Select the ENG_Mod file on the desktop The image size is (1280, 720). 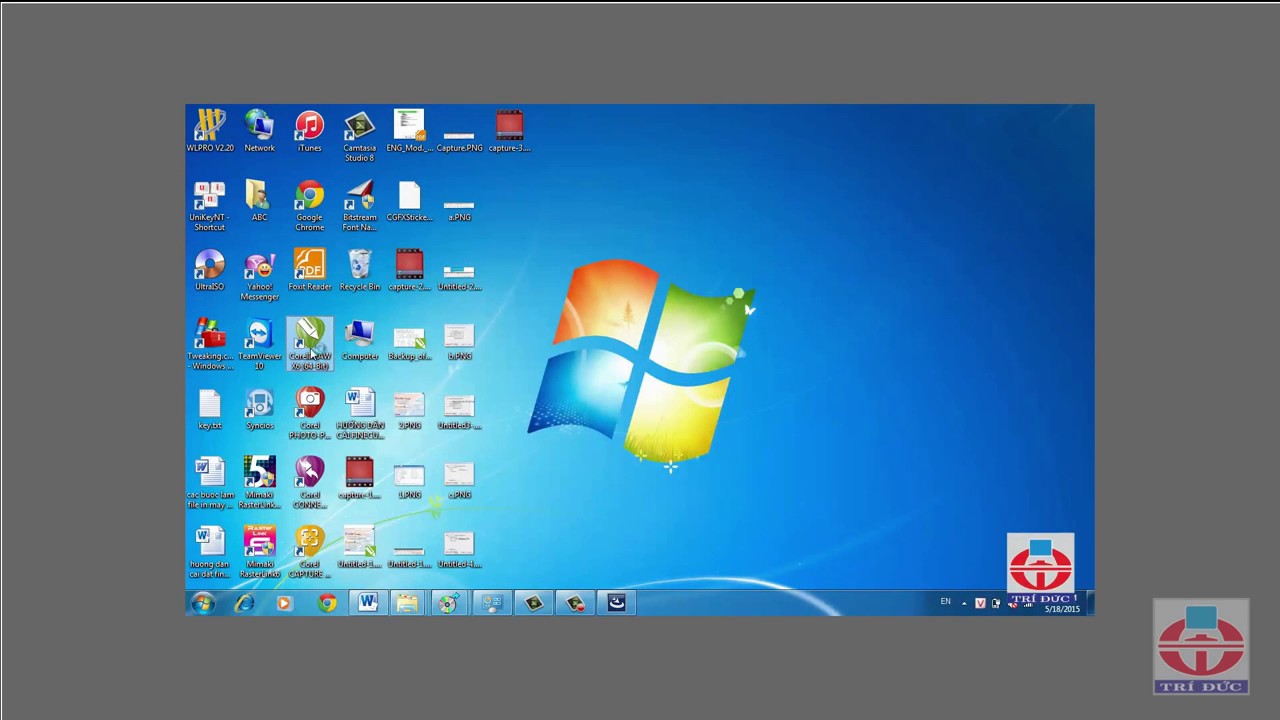[409, 131]
